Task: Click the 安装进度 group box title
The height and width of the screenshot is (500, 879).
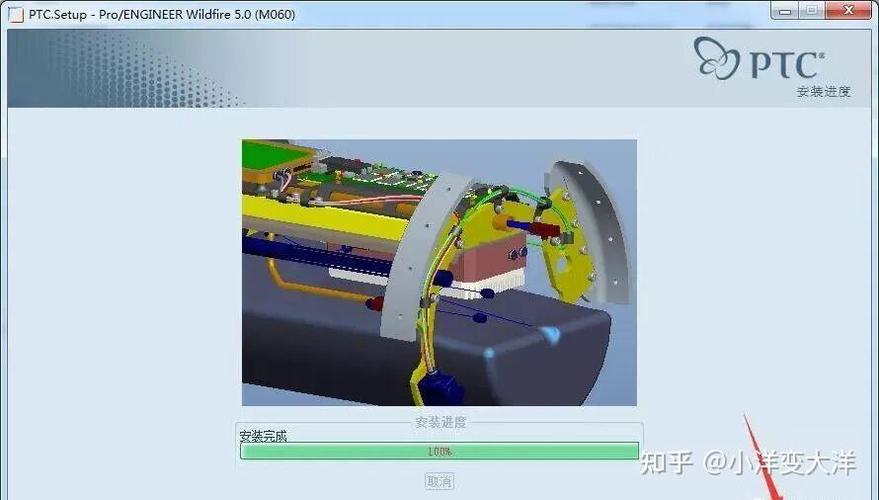Action: pos(441,422)
